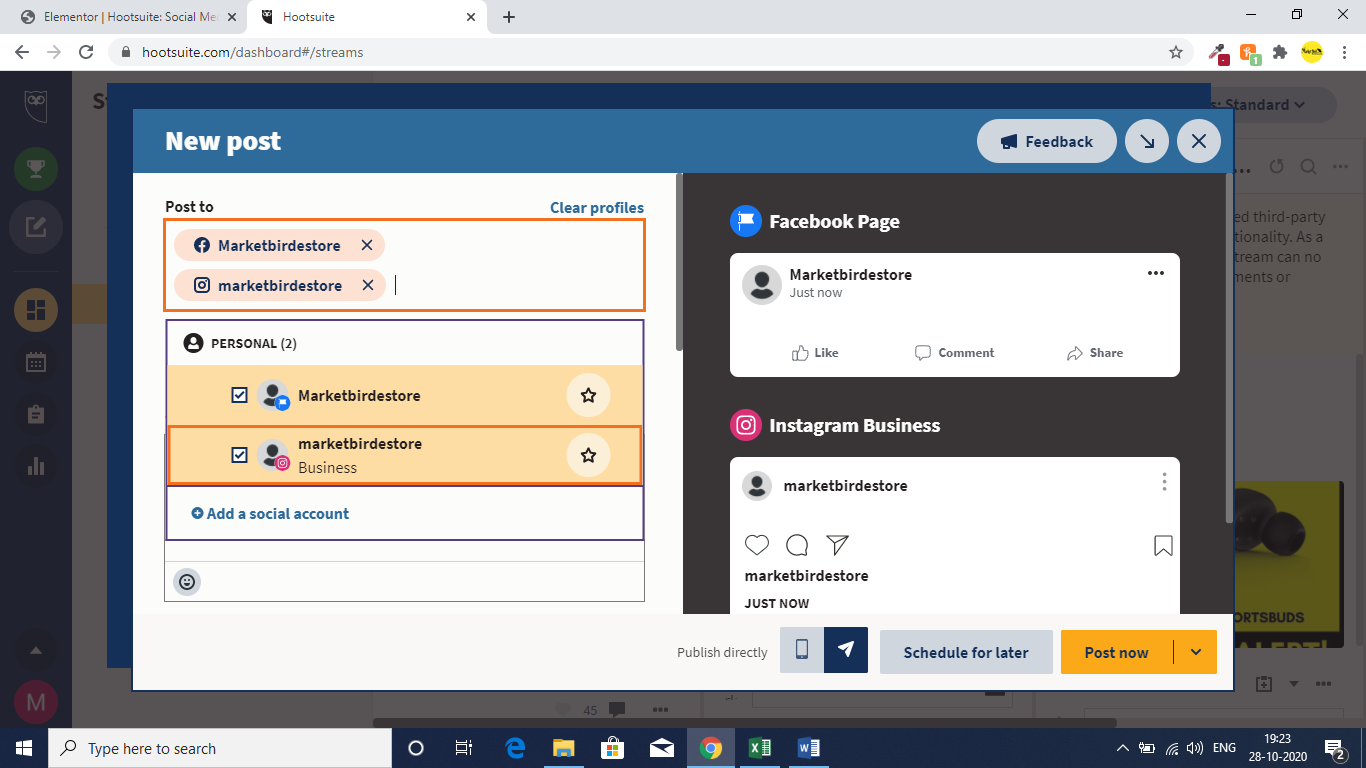Click the preview pane scrollbar
Viewport: 1366px width, 768px height.
coord(1229,350)
